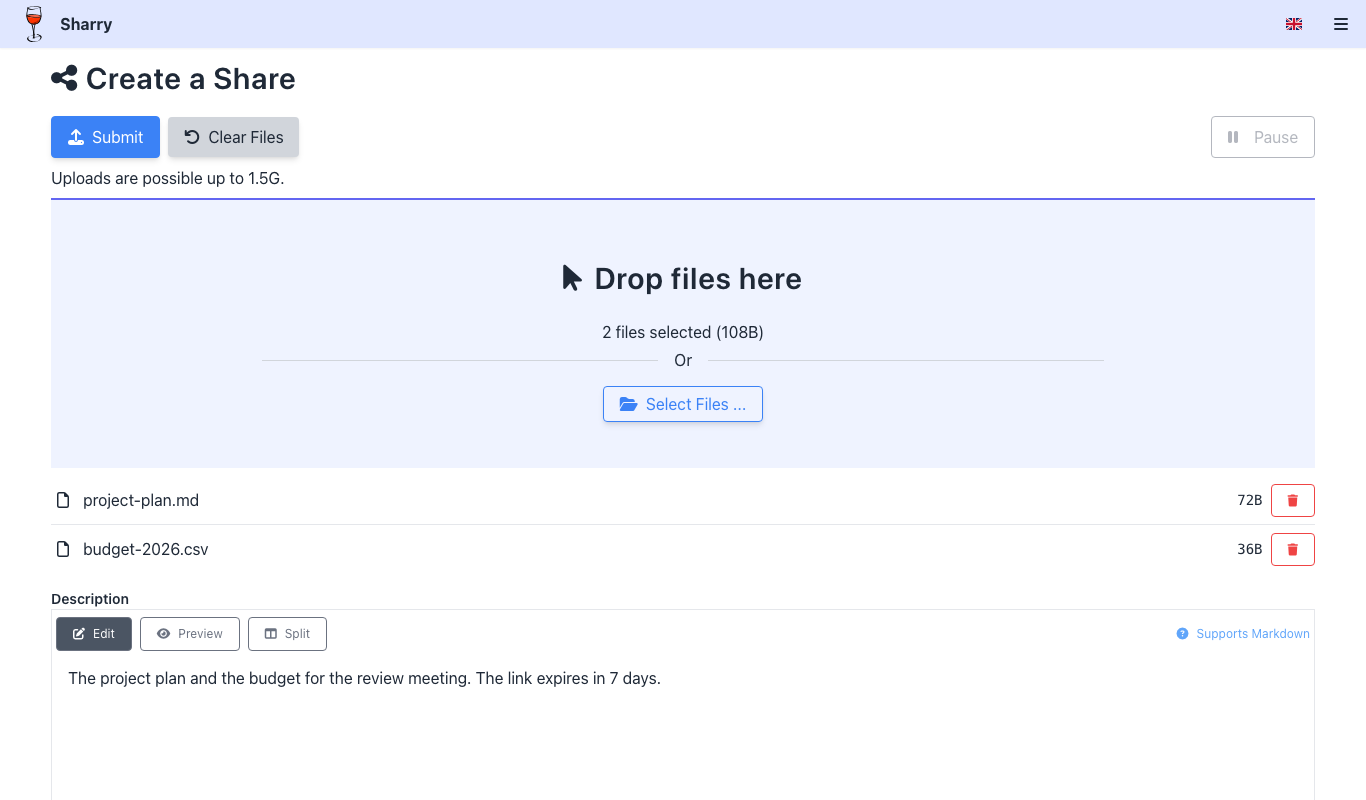Click the file icon beside budget-2026.csv
The image size is (1366, 800).
[63, 549]
